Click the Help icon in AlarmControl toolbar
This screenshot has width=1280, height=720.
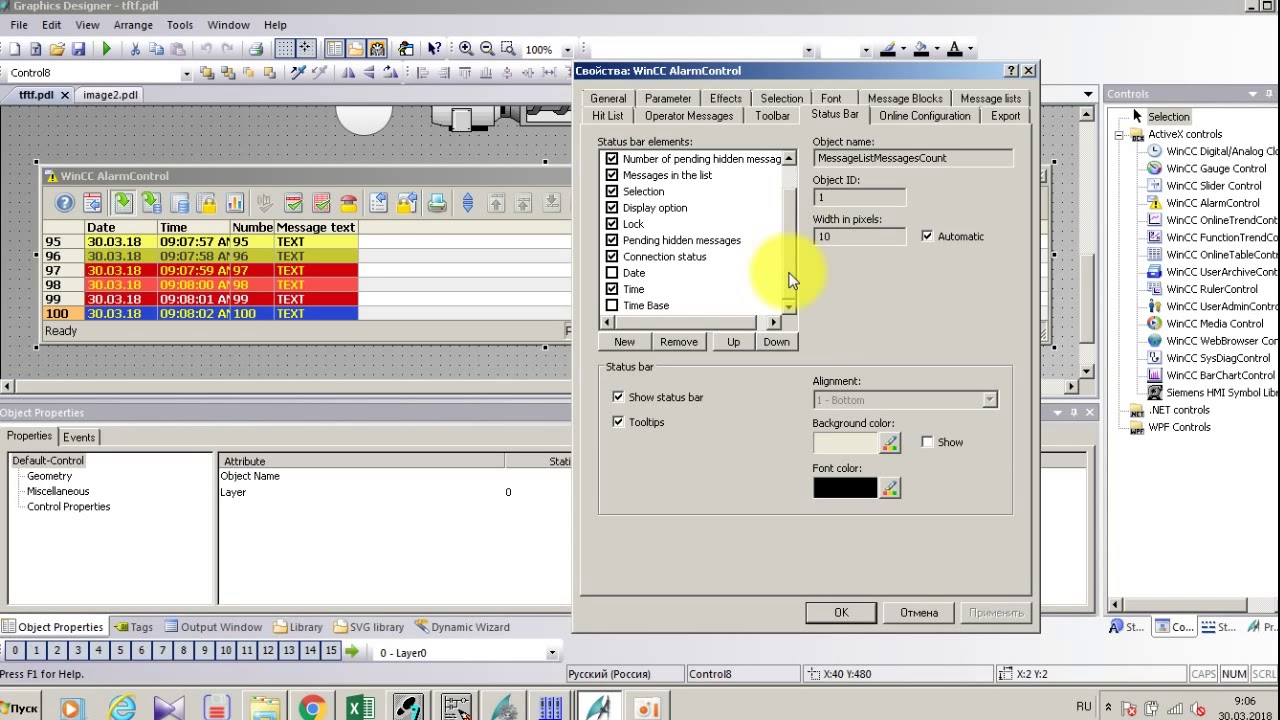(x=65, y=203)
